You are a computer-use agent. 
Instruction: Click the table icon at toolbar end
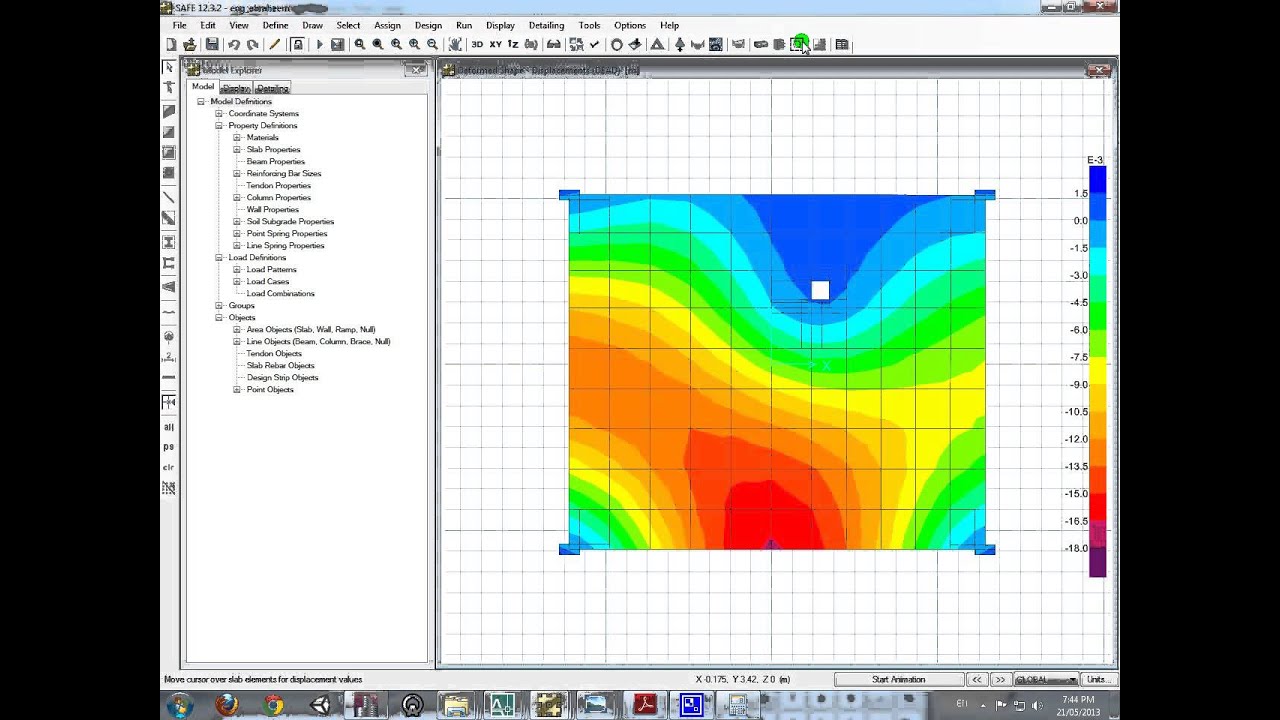(842, 44)
